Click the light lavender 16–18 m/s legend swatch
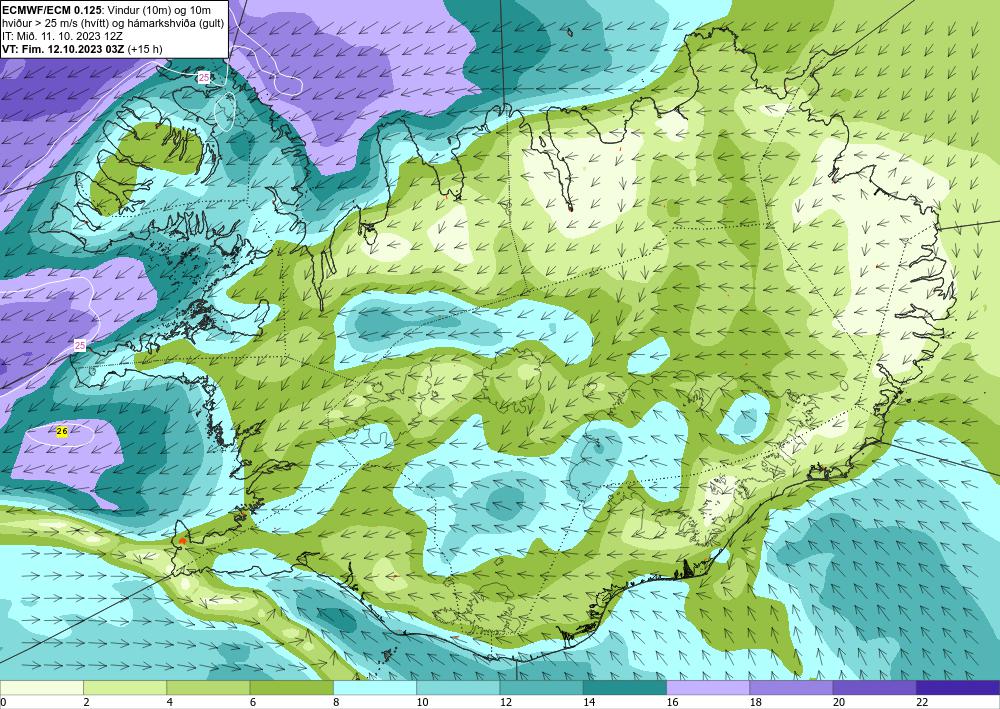 point(708,687)
